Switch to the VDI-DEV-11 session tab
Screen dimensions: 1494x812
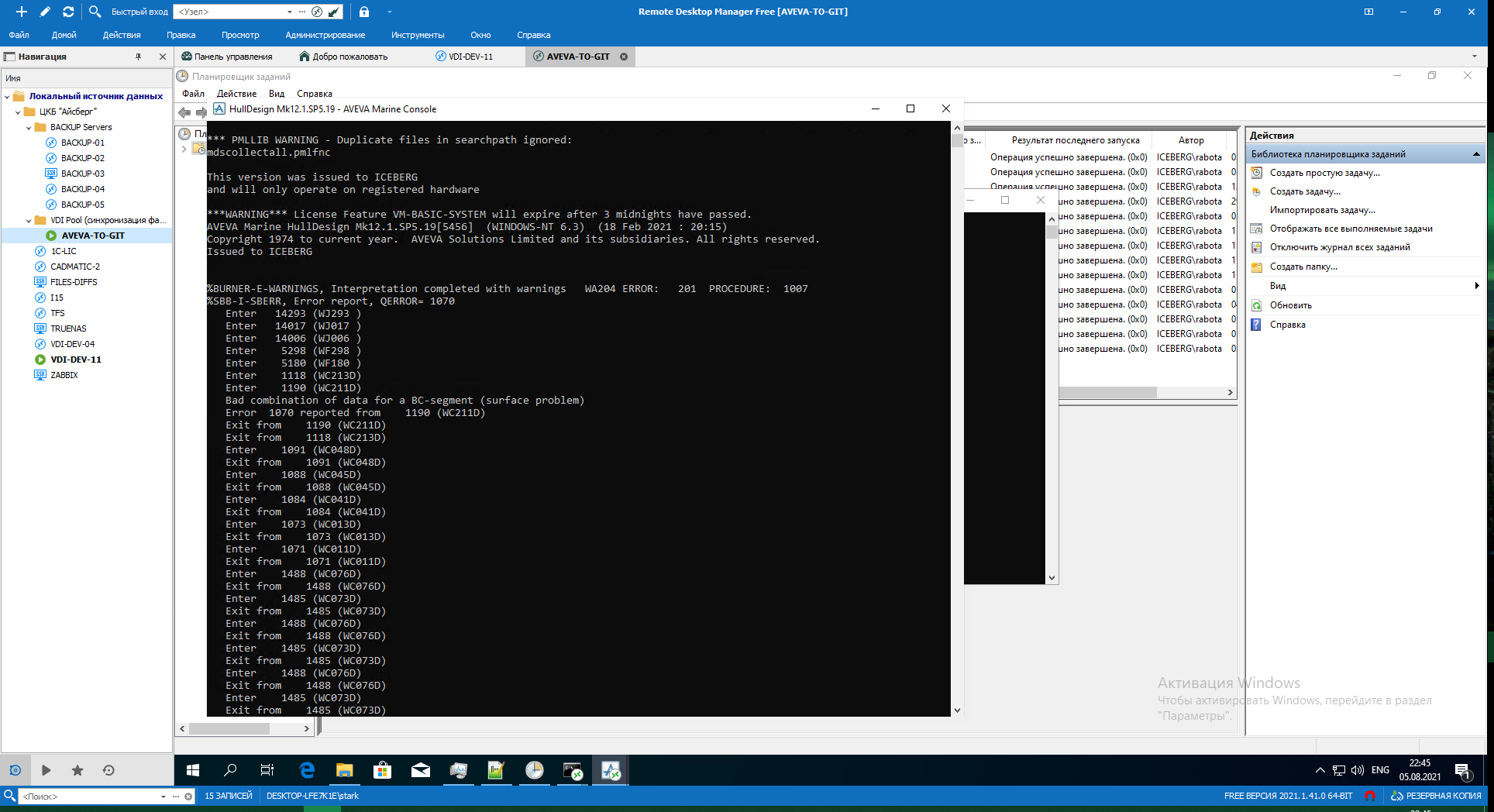(464, 57)
